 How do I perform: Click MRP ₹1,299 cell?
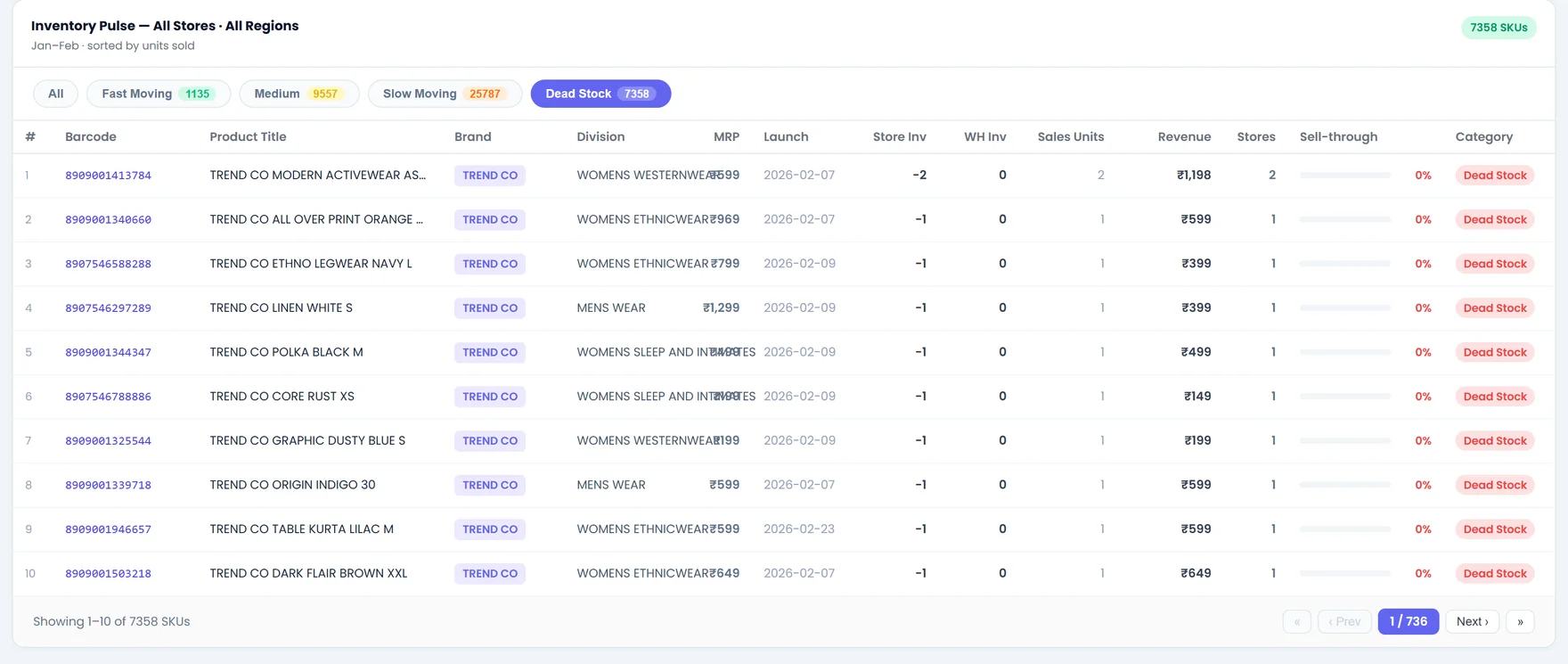[721, 308]
